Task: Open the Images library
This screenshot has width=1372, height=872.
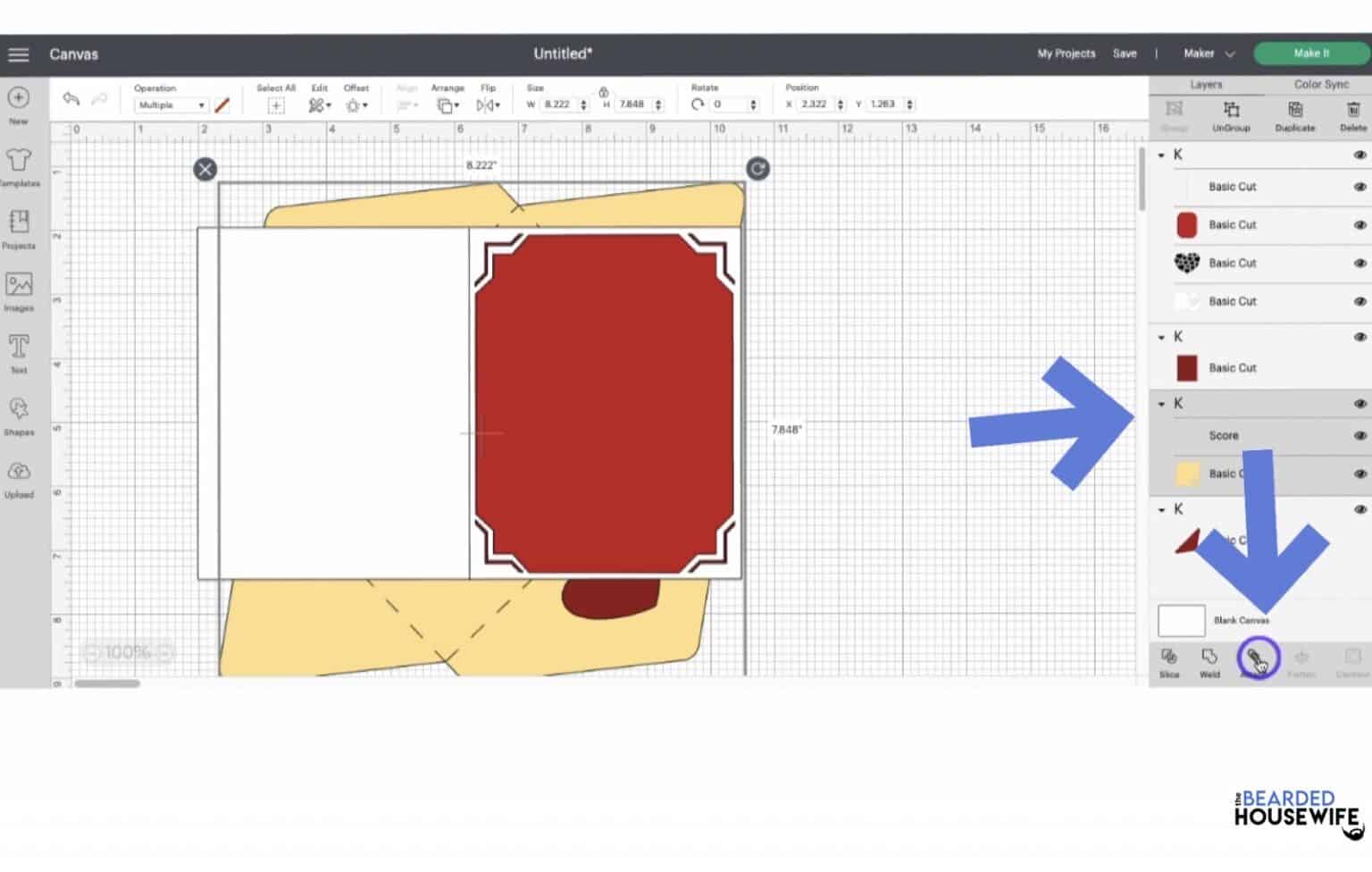Action: click(18, 290)
